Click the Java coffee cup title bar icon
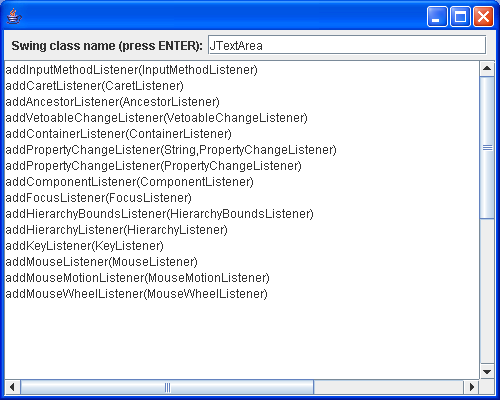 click(14, 16)
